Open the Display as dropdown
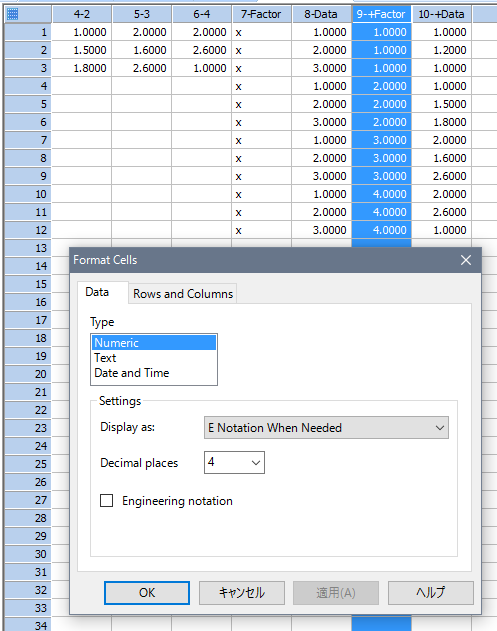497x631 pixels. [x=326, y=427]
